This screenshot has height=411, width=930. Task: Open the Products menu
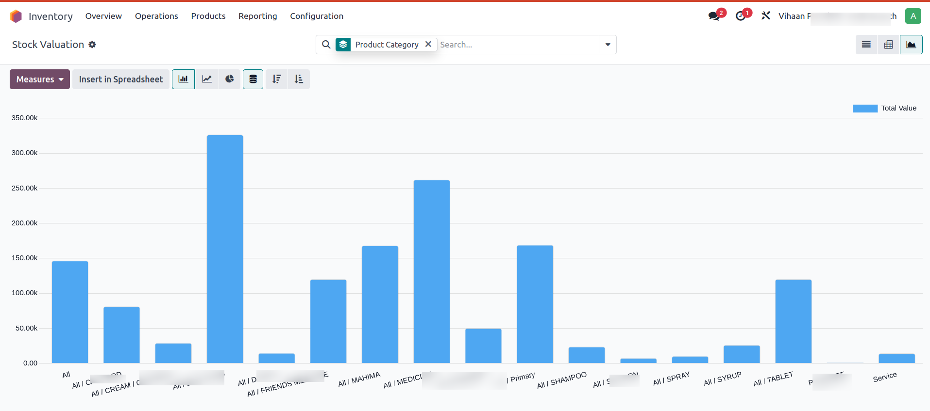click(208, 16)
